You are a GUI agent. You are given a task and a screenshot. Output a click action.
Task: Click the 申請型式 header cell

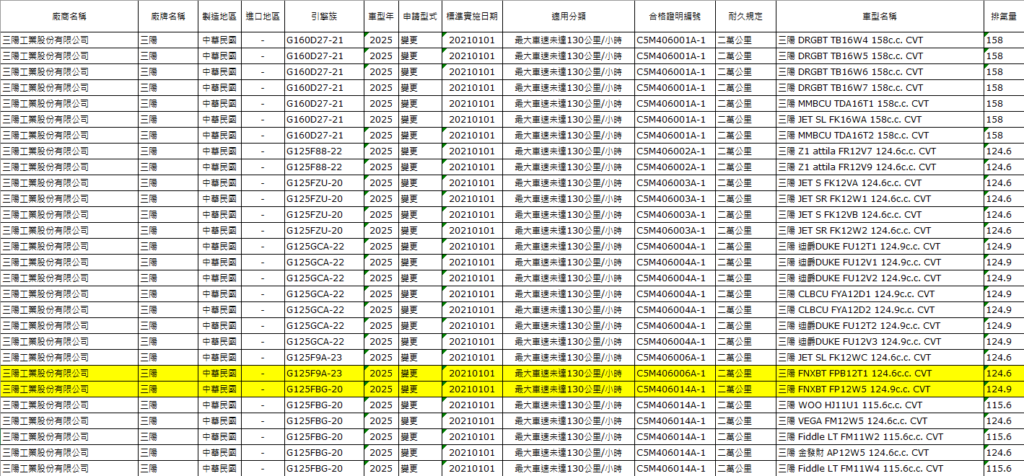(419, 16)
